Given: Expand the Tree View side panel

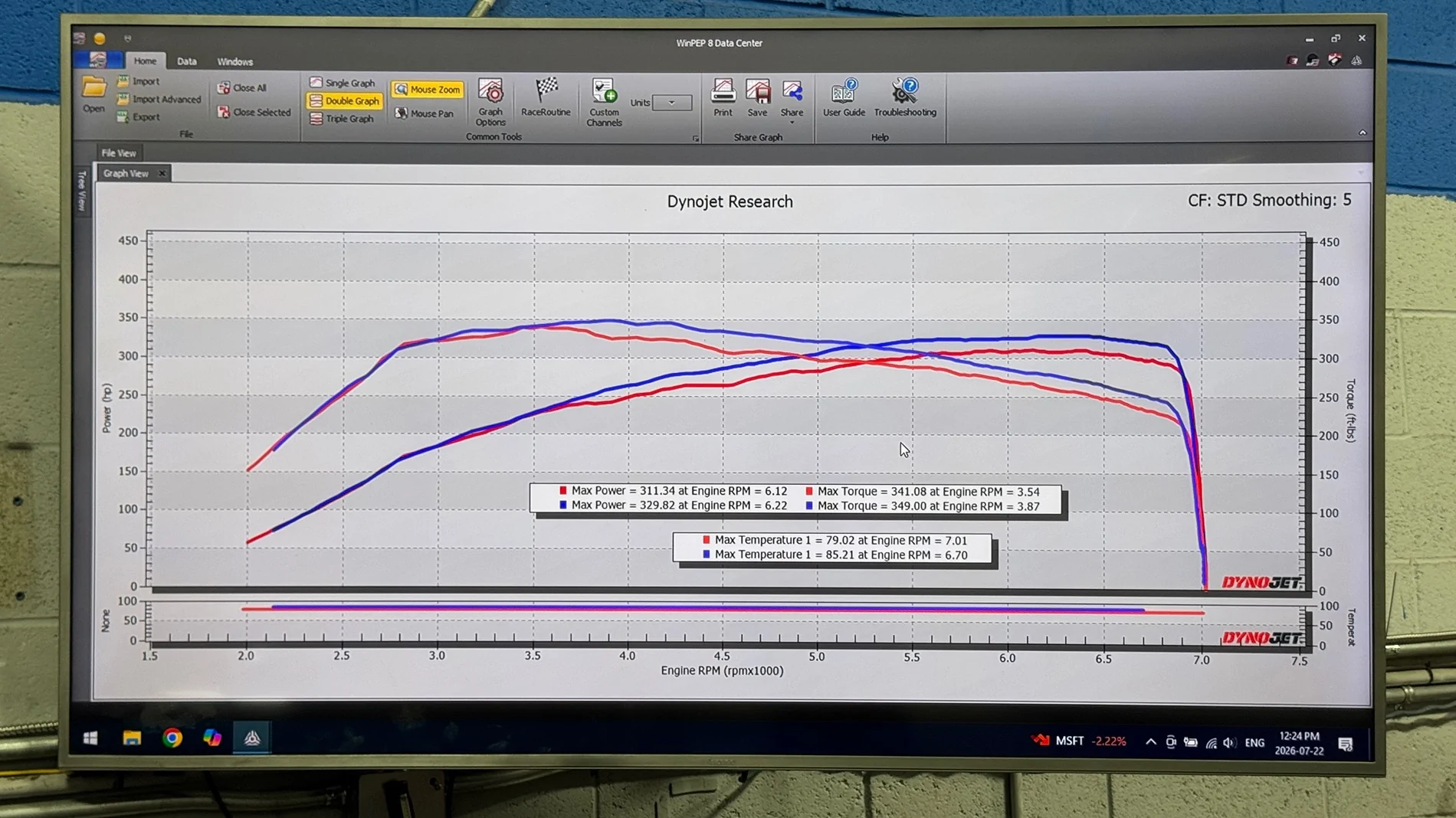Looking at the screenshot, I should (81, 191).
